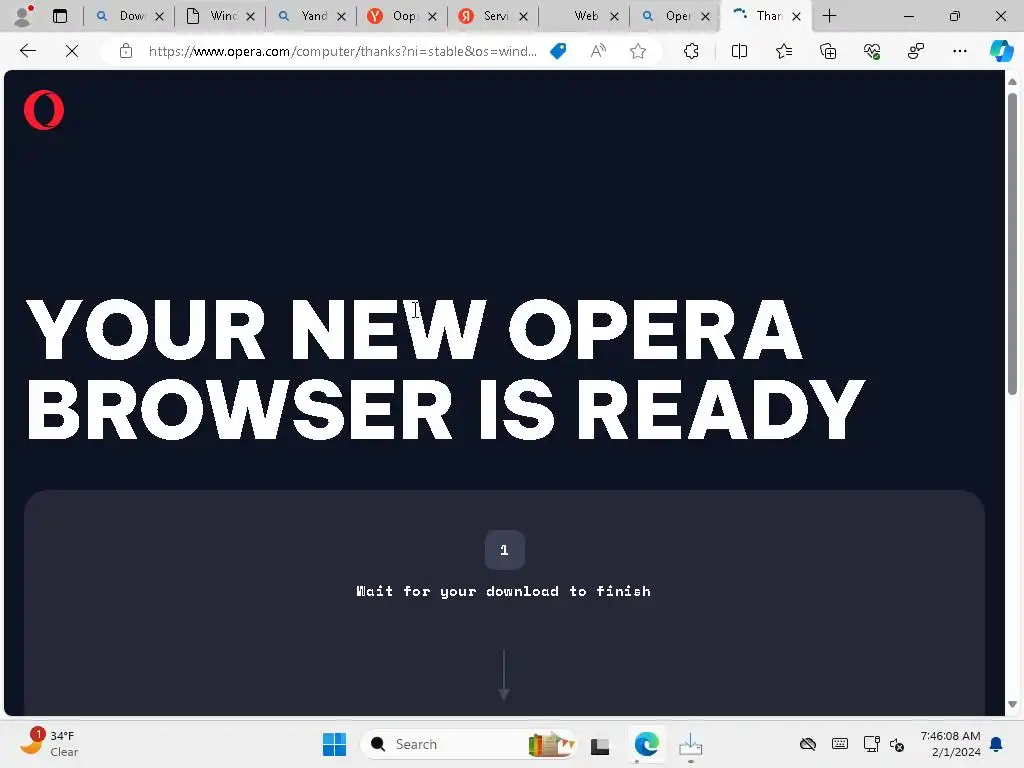Open the touch keyboard tray icon
Viewport: 1024px width, 768px height.
click(840, 744)
